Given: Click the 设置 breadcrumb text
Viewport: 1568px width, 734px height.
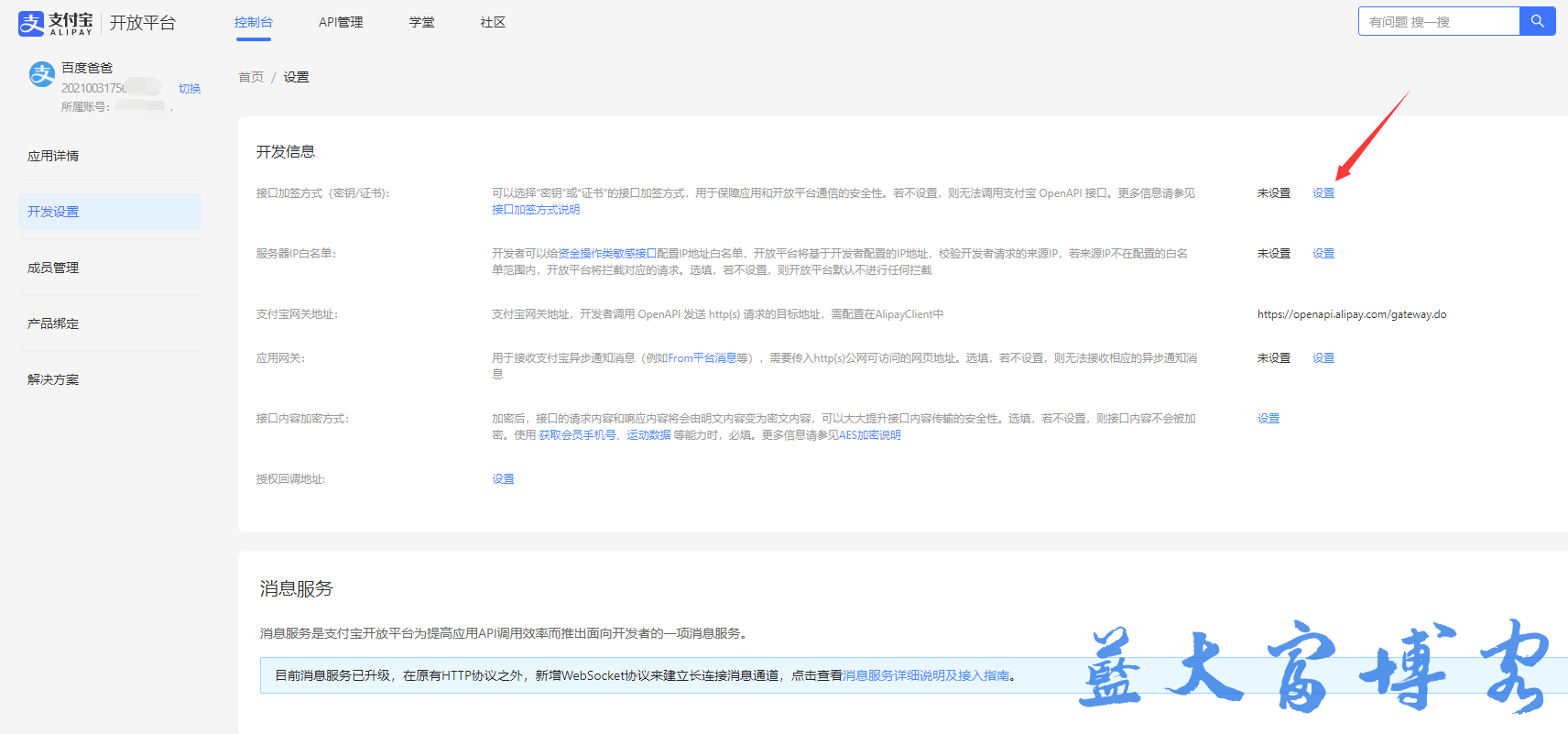Looking at the screenshot, I should (296, 77).
